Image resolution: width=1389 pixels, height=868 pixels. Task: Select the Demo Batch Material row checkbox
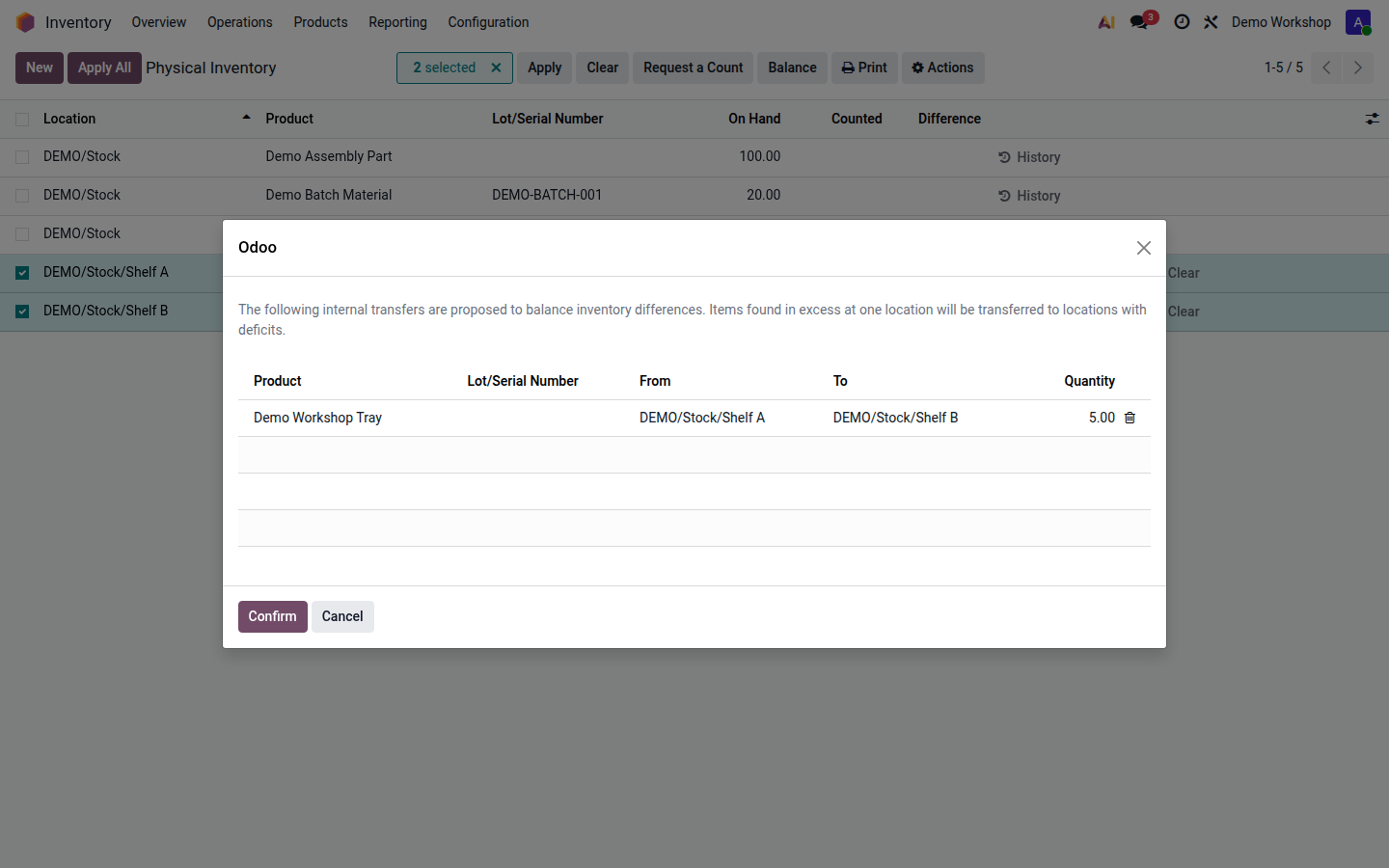coord(22,196)
